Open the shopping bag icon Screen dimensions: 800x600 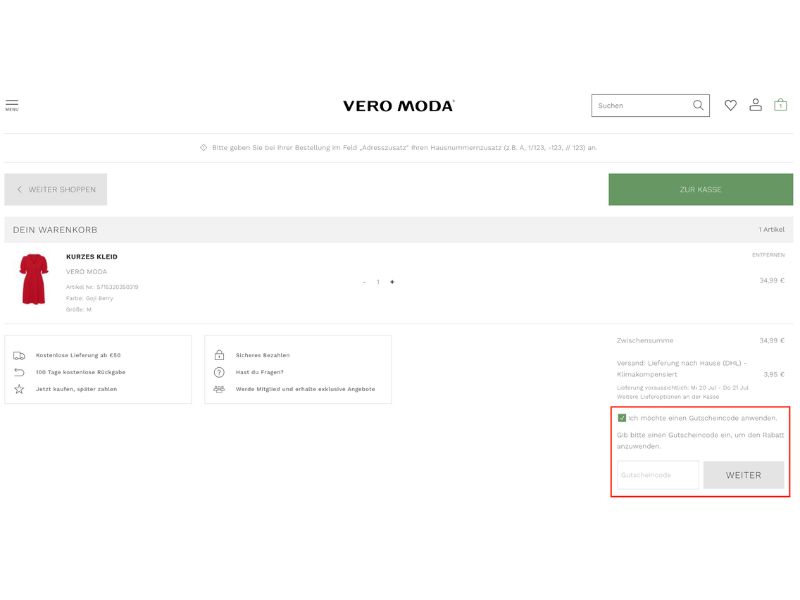[x=781, y=105]
